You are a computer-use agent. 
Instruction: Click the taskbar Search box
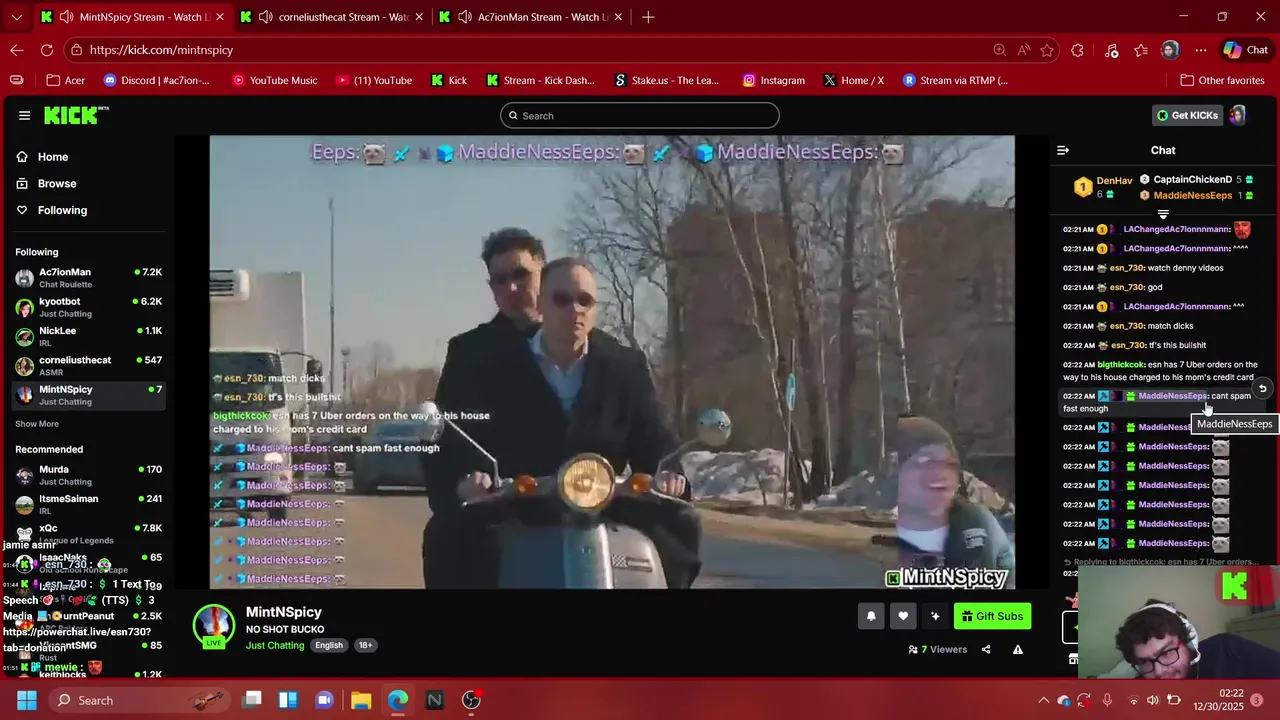pos(141,700)
